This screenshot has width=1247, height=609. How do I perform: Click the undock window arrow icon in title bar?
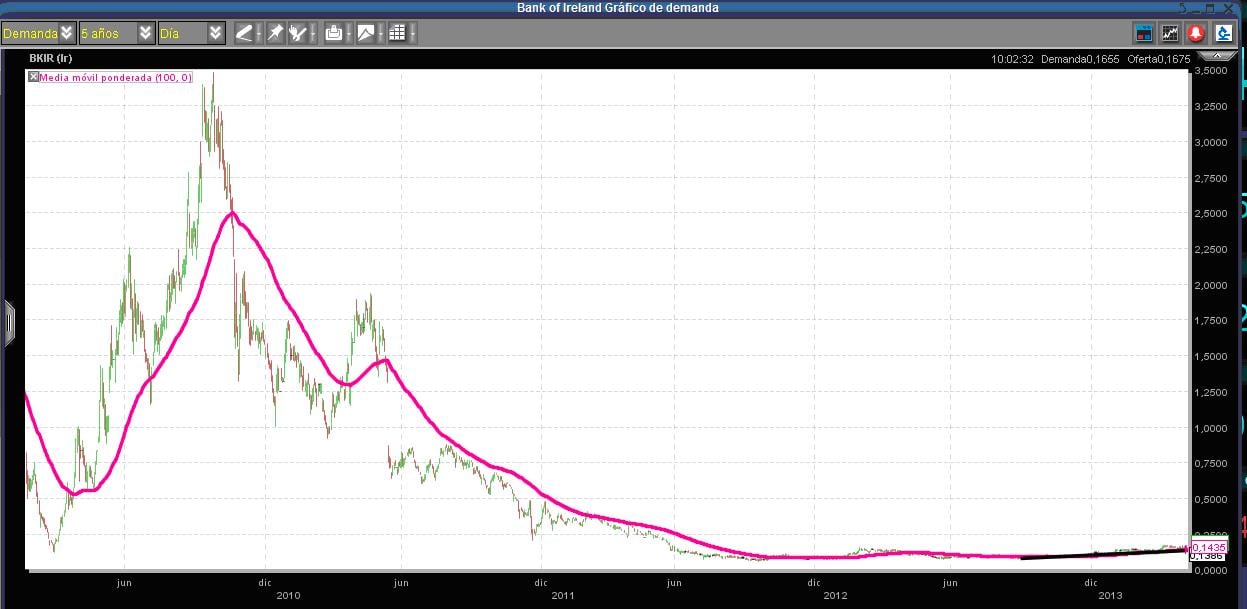click(x=1184, y=8)
